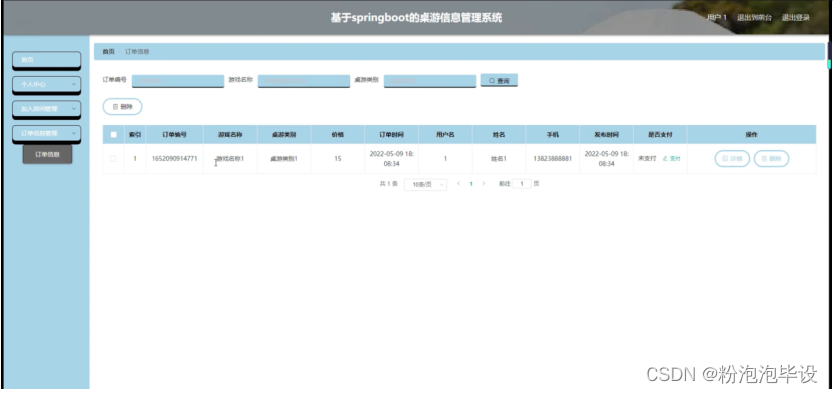Click the 操作 column header

point(751,134)
